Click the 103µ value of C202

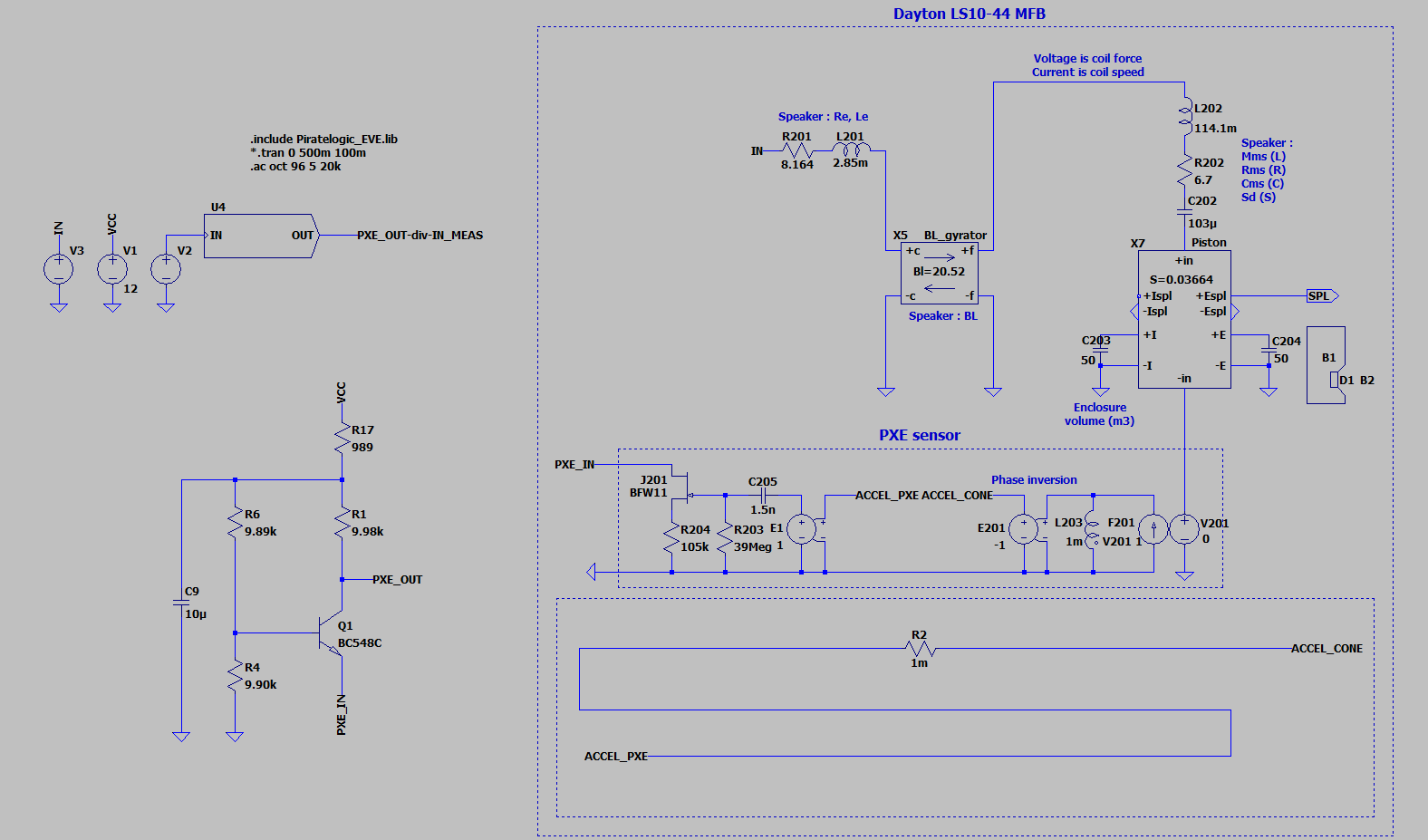[1202, 223]
